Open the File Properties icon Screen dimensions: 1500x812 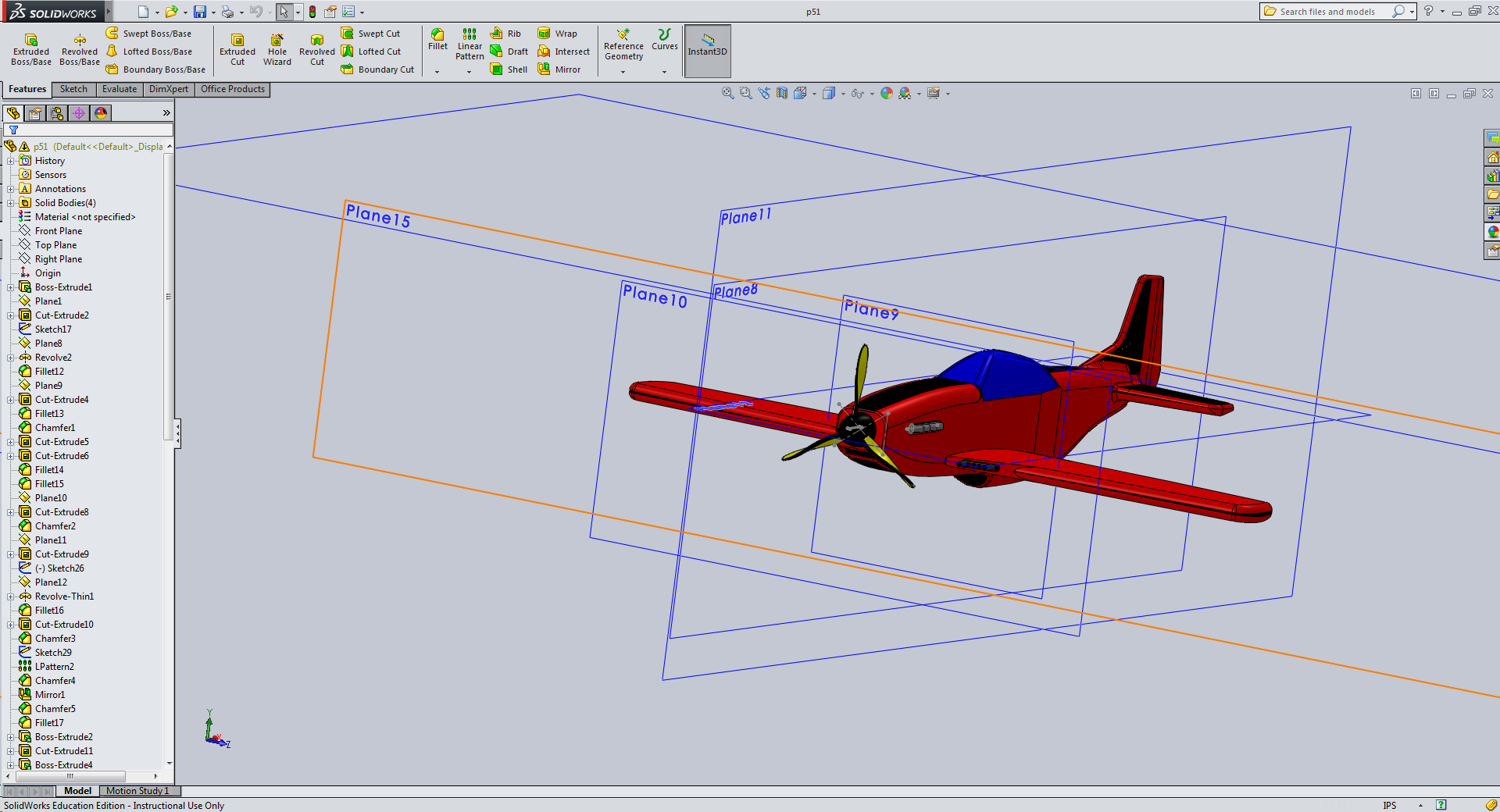click(330, 12)
